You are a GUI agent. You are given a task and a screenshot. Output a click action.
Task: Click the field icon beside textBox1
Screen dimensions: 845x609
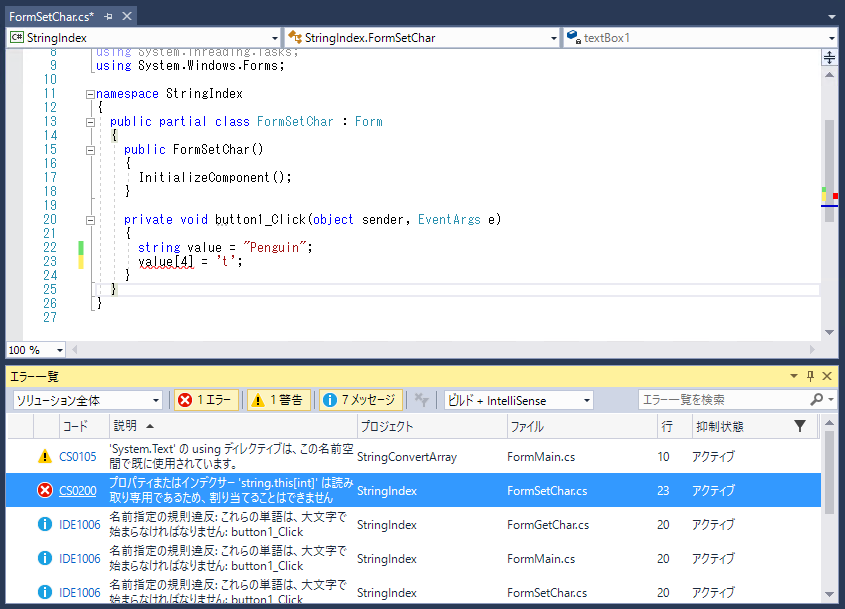click(573, 37)
